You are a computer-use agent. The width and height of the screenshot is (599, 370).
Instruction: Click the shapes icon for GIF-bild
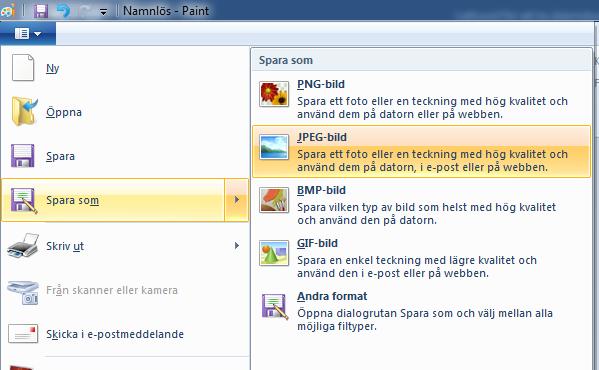pos(274,253)
